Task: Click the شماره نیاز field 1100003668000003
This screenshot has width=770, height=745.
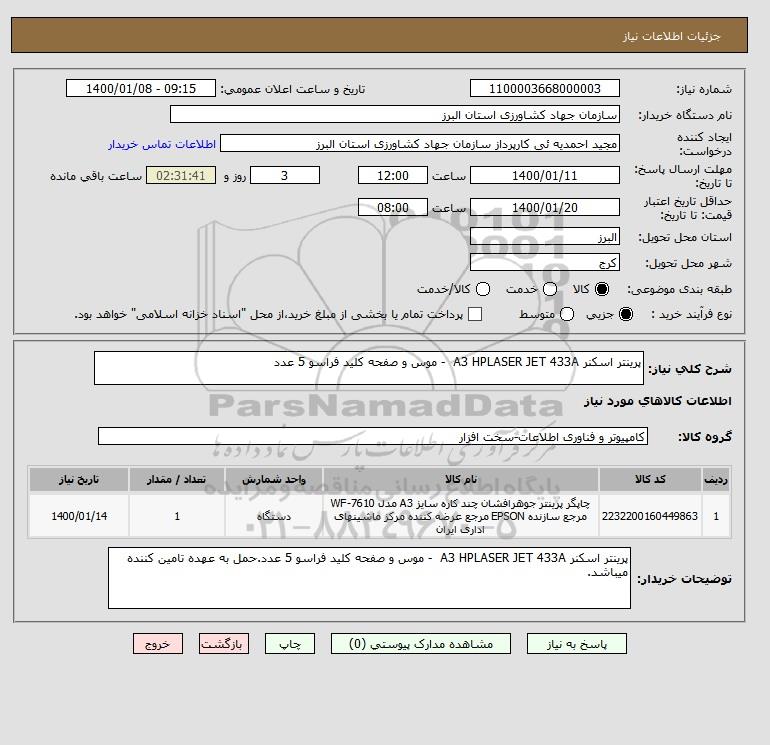Action: [x=545, y=88]
